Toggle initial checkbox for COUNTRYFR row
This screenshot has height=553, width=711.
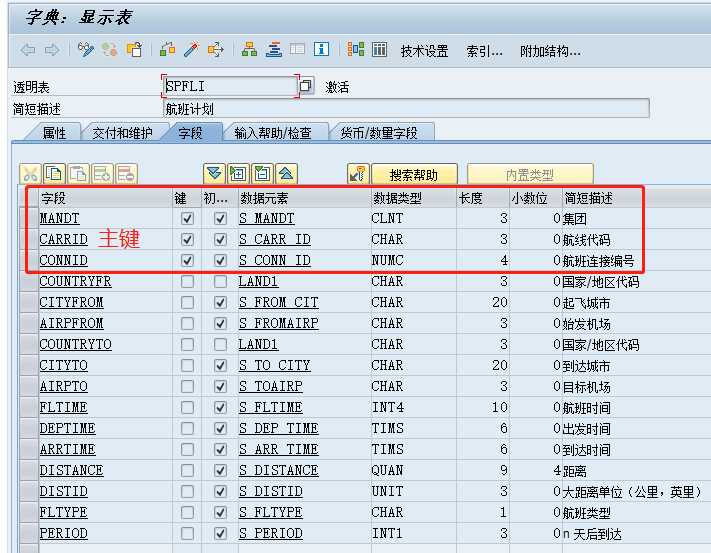(220, 281)
